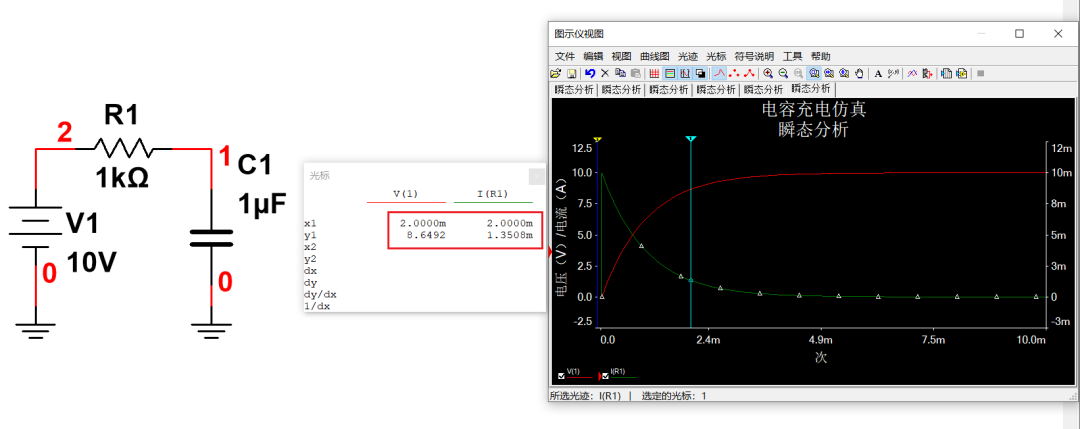Click the yellow cursor marker at graph origin
The height and width of the screenshot is (429, 1080).
click(597, 139)
